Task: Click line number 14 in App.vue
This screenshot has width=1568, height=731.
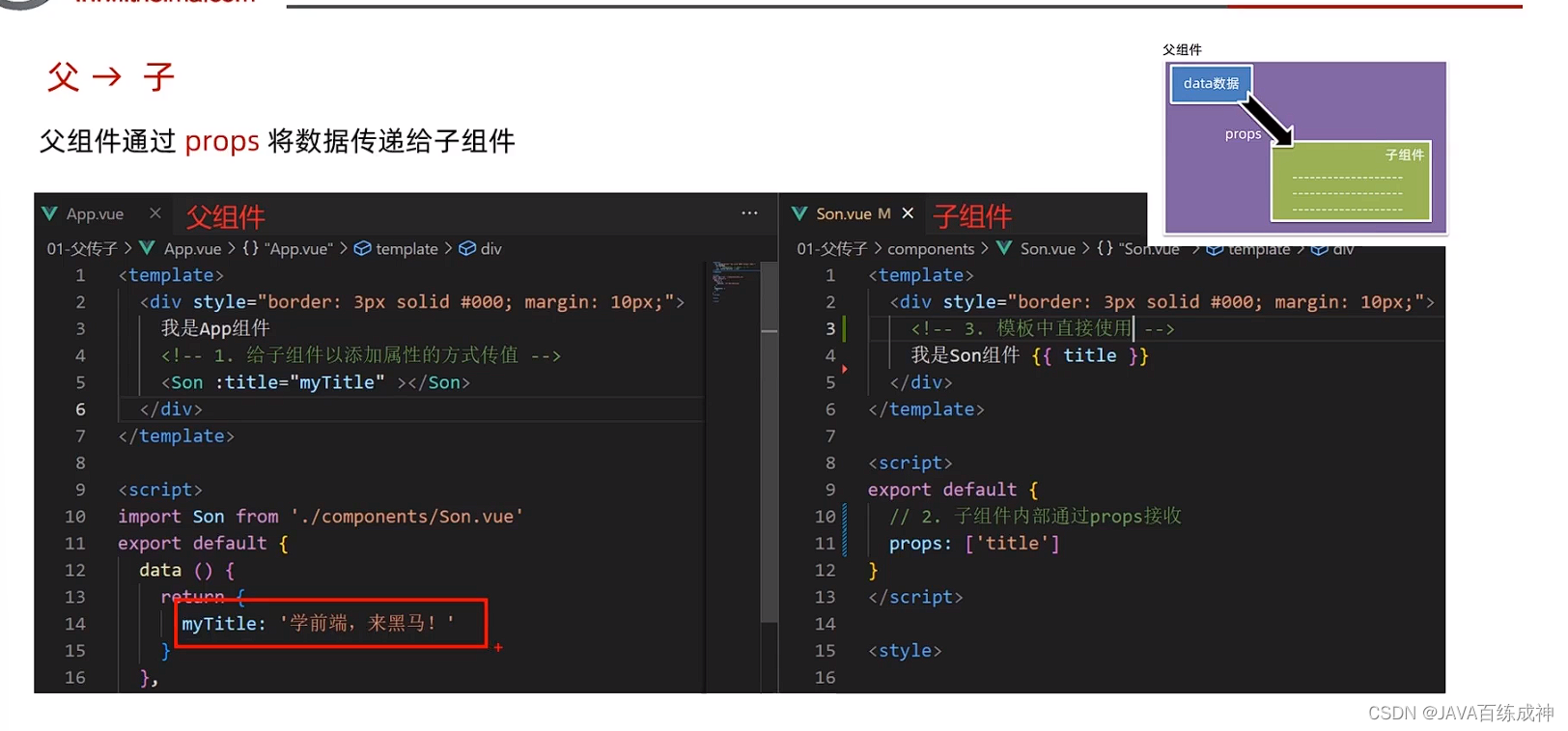Action: 75,623
